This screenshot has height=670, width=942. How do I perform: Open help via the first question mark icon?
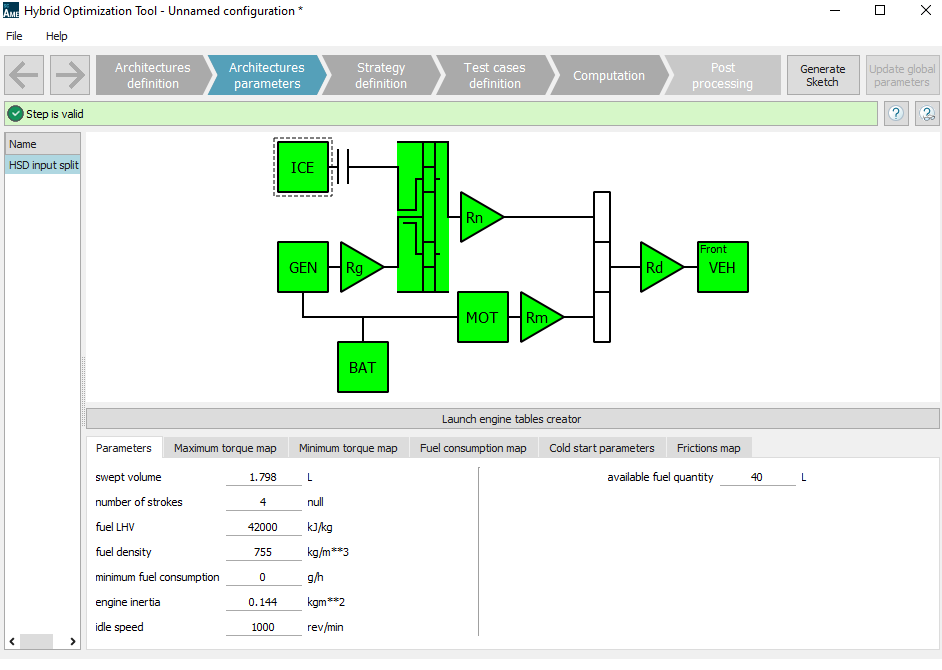click(895, 113)
